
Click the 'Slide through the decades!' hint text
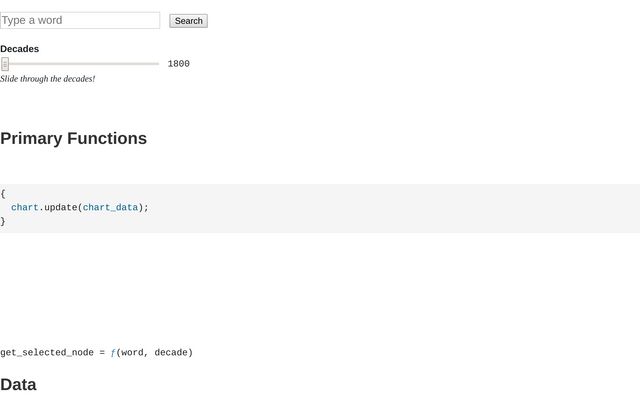click(x=48, y=79)
